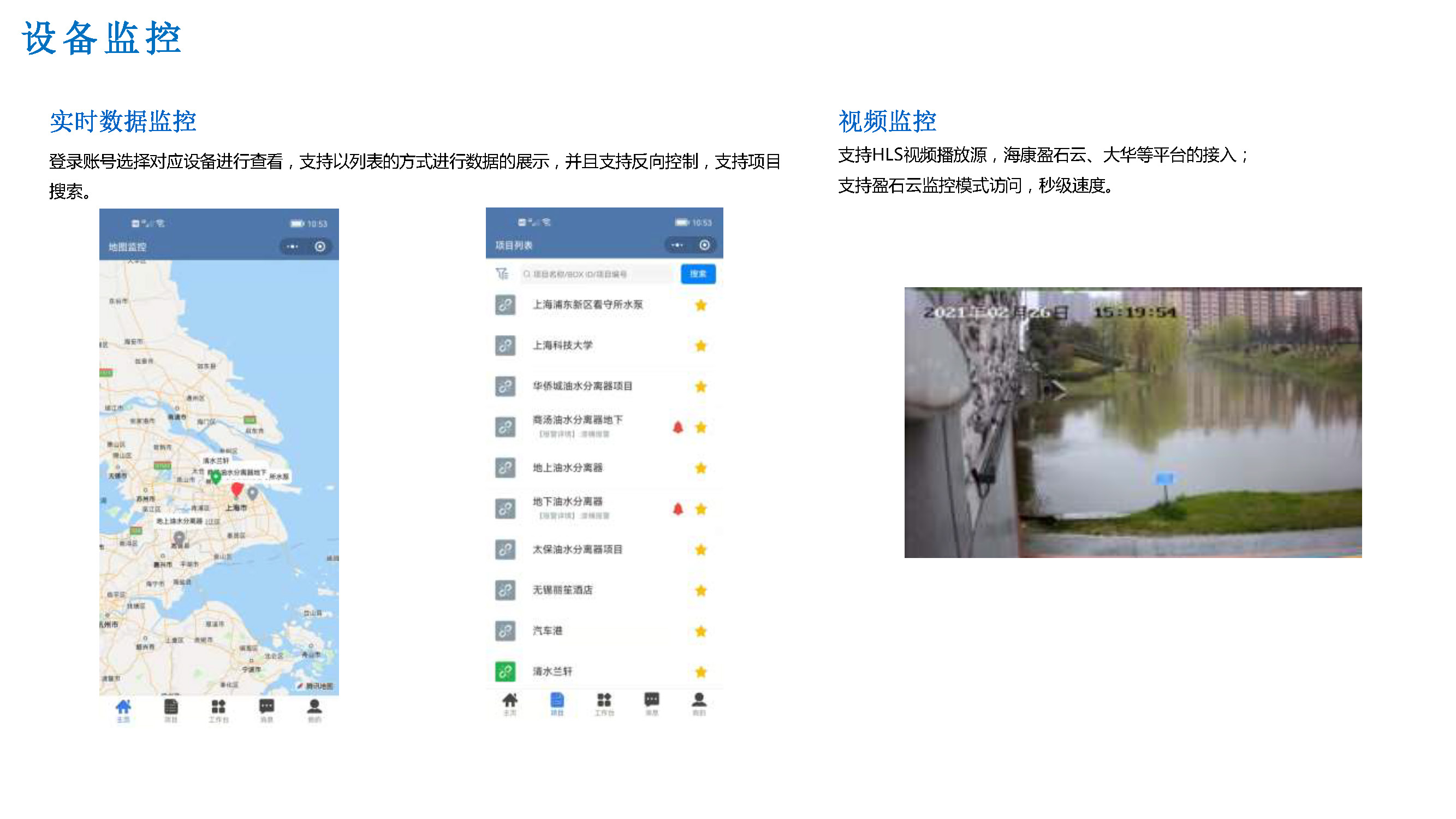Open the three-dots menu on 地图监控 screen
Image resolution: width=1456 pixels, height=819 pixels.
click(292, 246)
